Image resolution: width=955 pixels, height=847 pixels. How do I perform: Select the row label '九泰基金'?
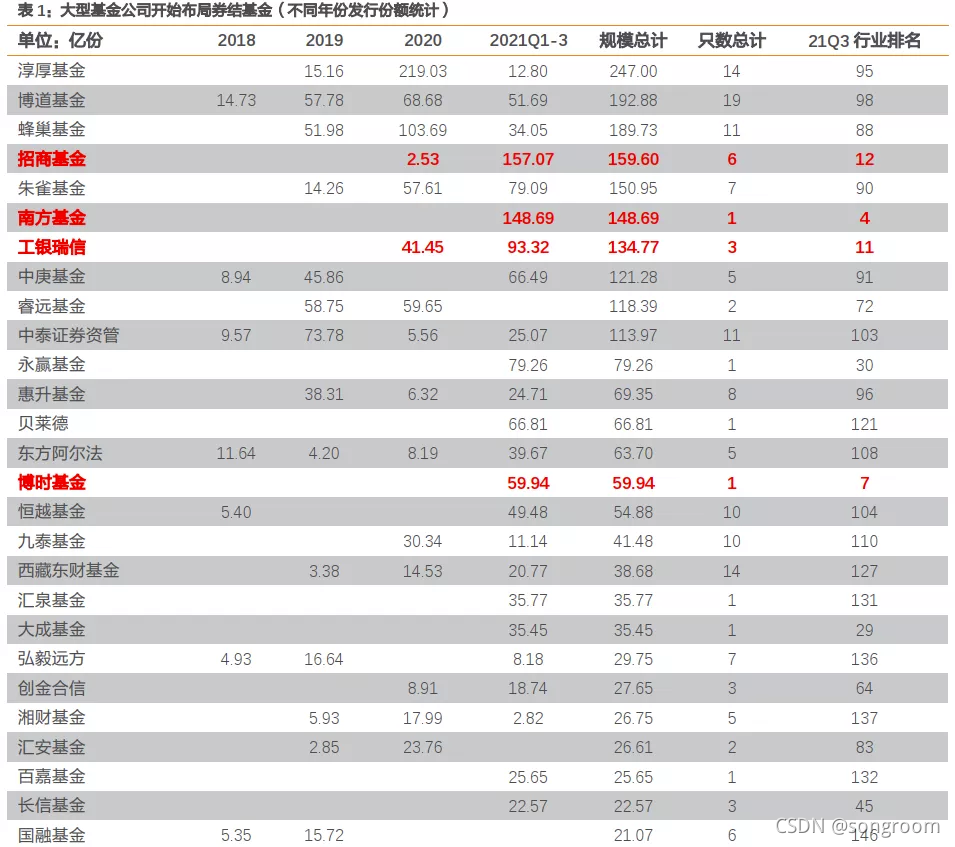[x=51, y=541]
